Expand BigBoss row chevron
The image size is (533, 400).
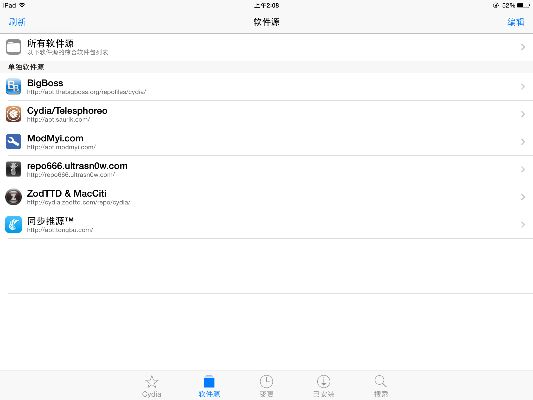coord(523,86)
